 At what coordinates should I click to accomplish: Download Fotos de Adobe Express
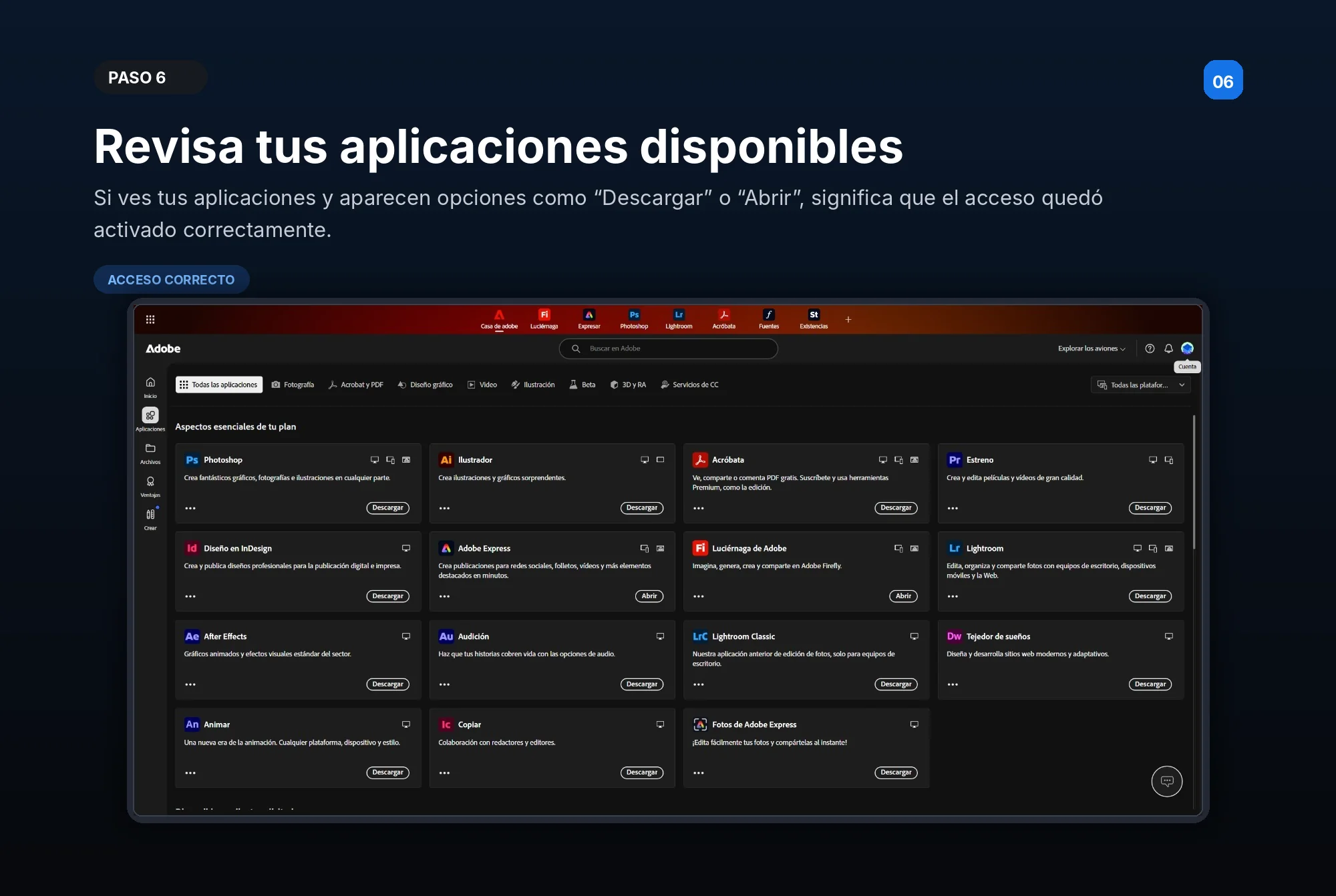click(x=896, y=772)
